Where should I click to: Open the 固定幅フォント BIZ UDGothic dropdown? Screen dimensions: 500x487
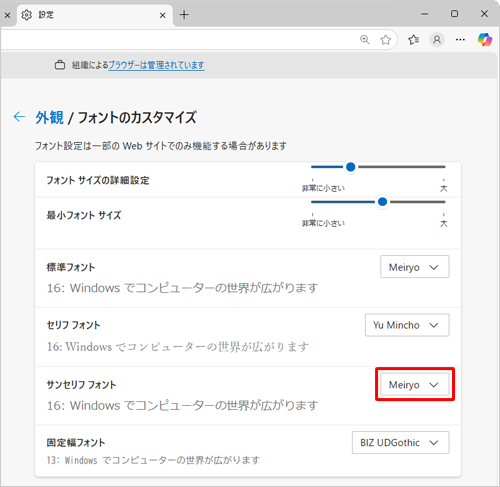[x=401, y=442]
